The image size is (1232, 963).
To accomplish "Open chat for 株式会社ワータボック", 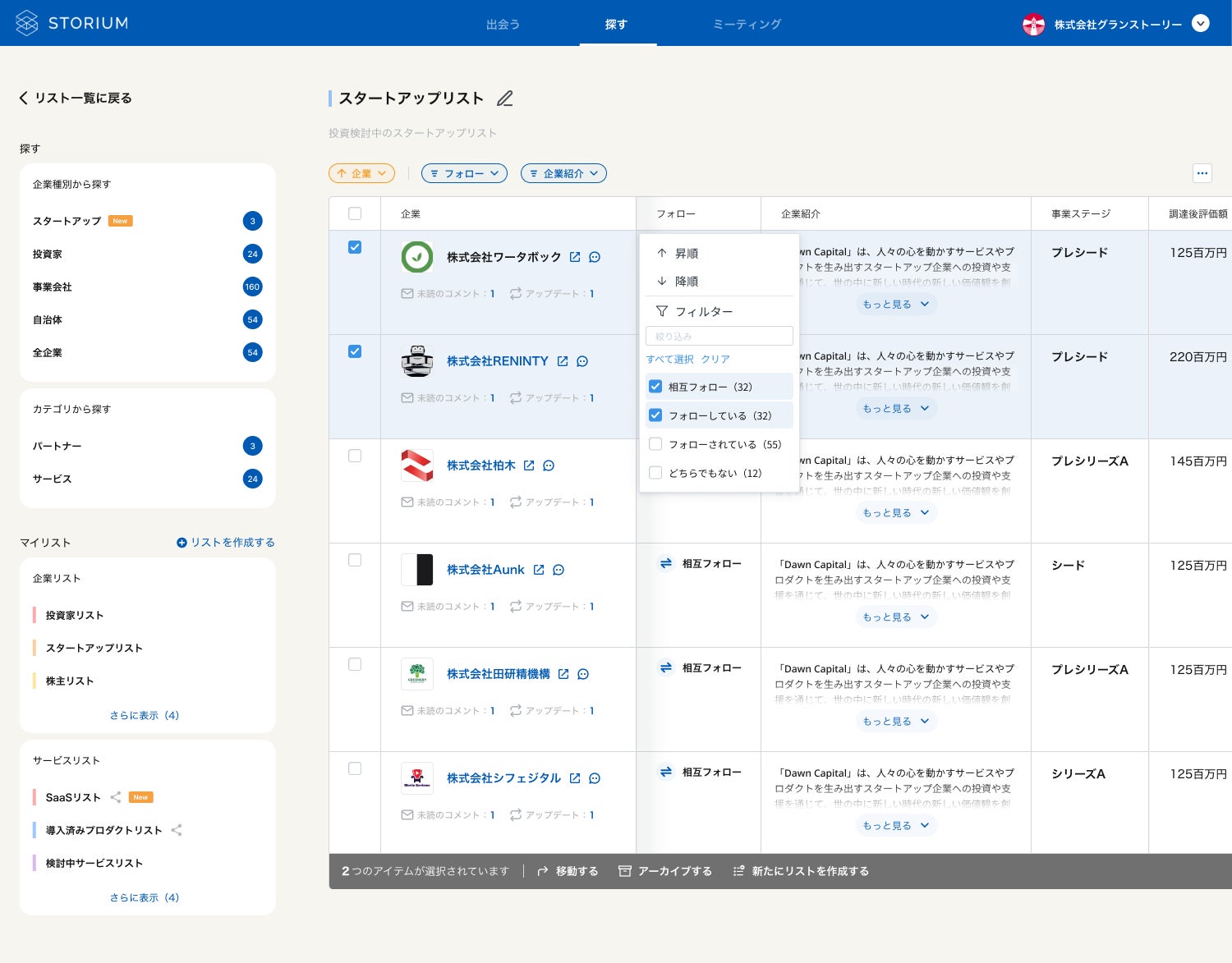I will (595, 257).
